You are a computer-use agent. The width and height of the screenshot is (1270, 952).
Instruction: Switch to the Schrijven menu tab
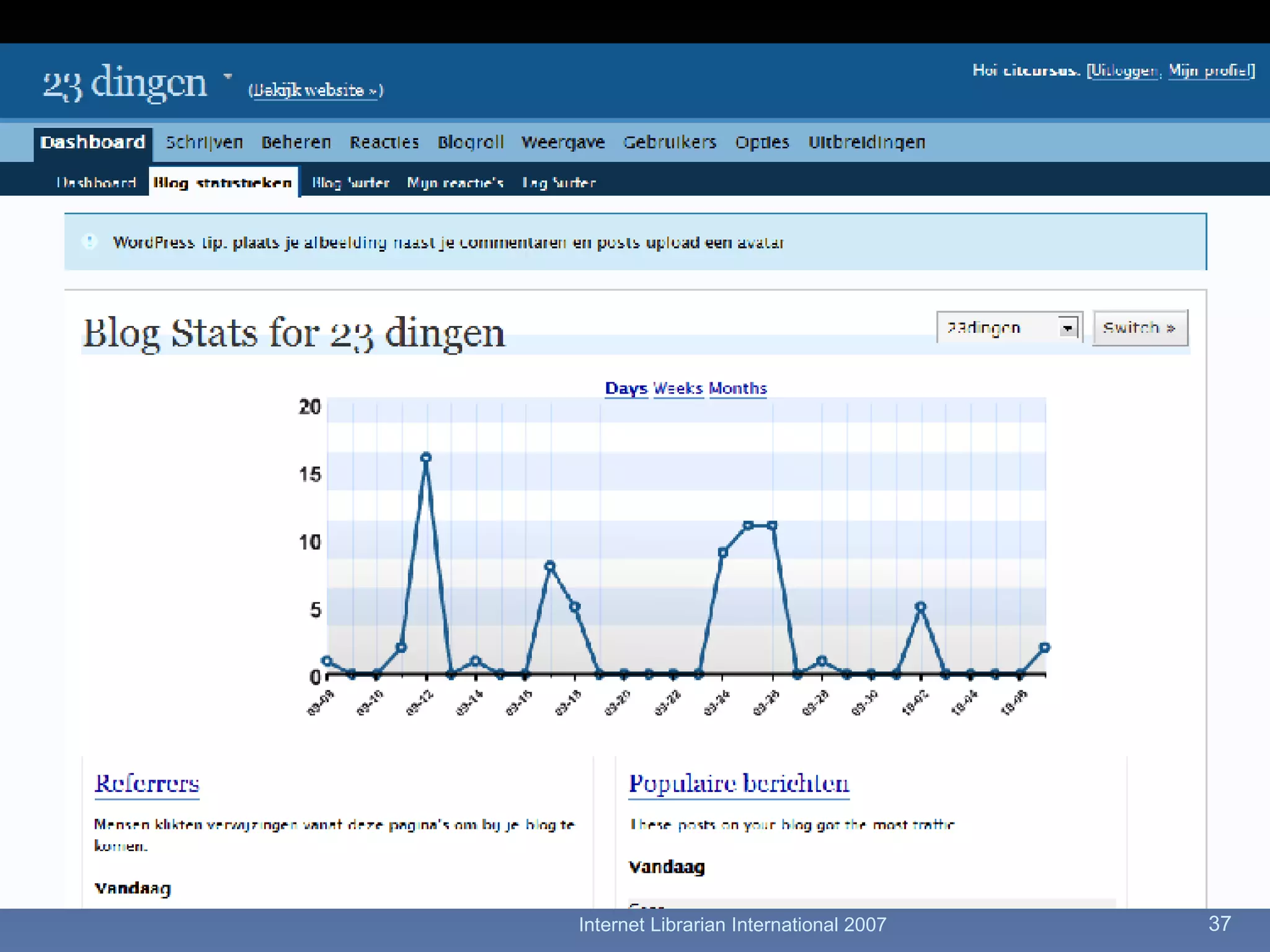coord(204,143)
